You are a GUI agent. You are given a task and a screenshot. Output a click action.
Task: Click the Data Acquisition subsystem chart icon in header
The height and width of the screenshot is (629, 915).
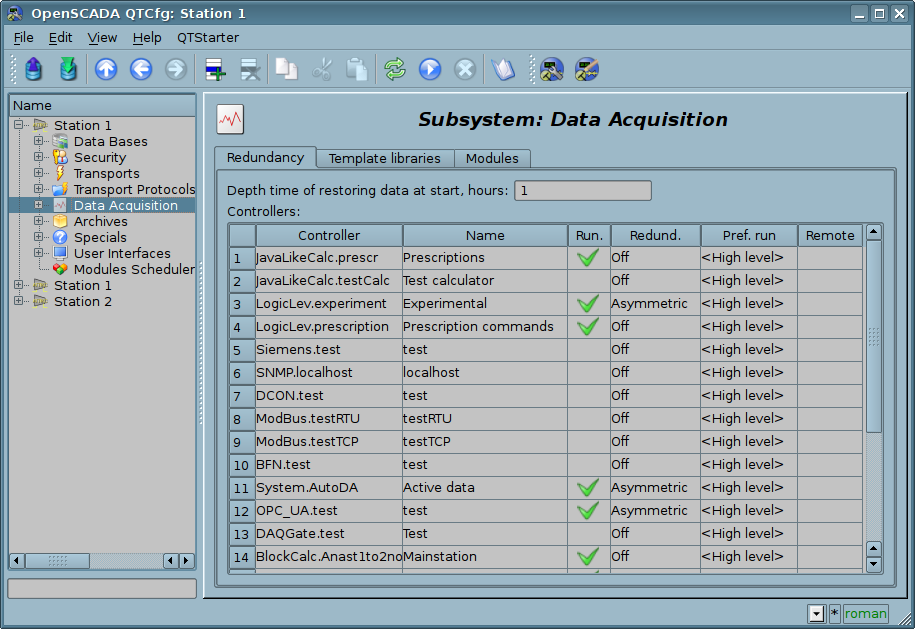coord(230,119)
